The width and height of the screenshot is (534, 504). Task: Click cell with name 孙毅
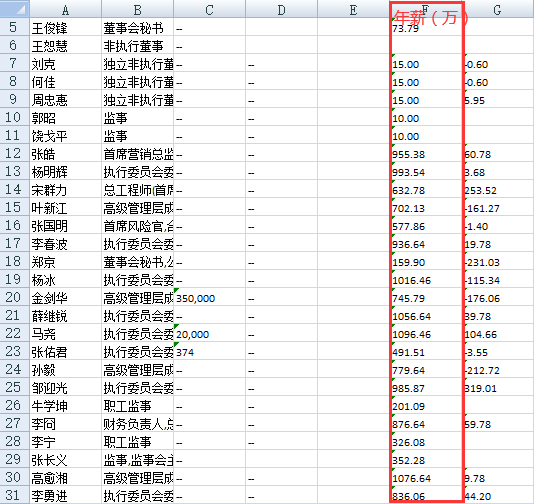(x=65, y=369)
